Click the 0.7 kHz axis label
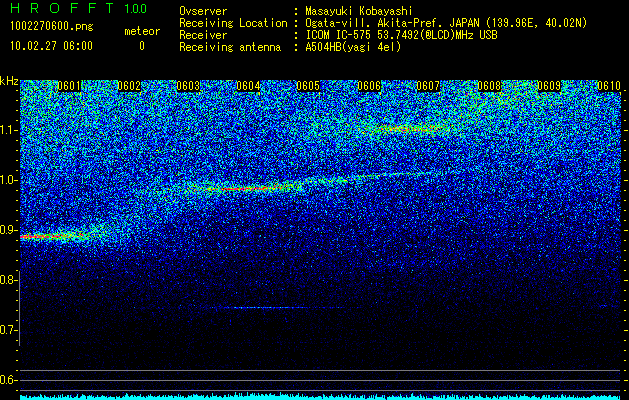 (9, 330)
